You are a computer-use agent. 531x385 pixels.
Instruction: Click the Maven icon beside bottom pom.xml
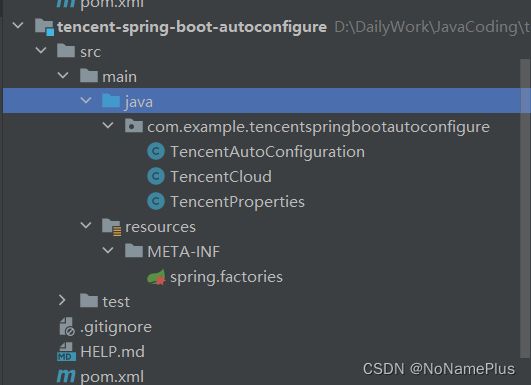click(x=66, y=376)
